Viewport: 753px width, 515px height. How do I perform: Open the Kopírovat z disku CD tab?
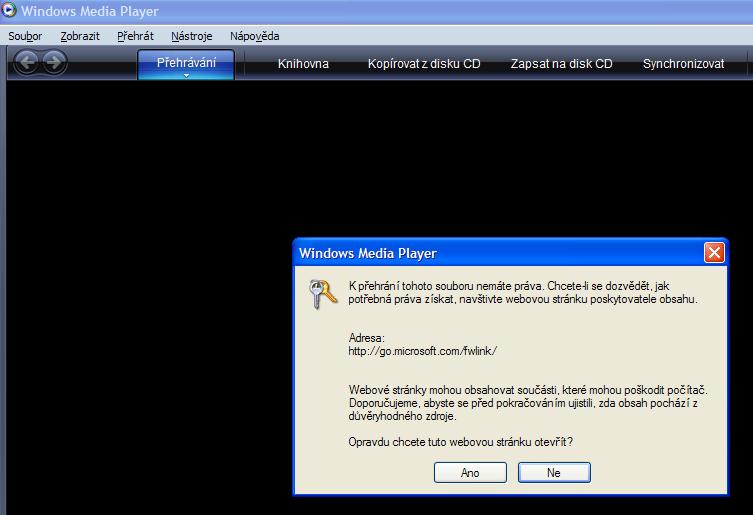click(x=424, y=64)
